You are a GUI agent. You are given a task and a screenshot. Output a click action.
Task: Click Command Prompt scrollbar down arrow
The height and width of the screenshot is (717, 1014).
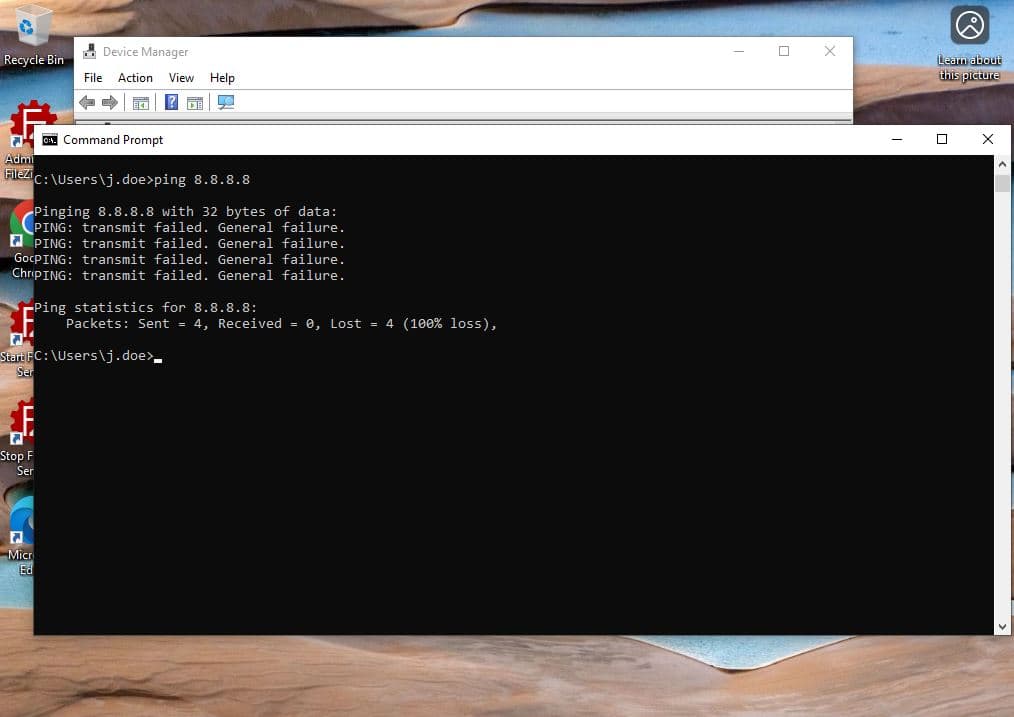point(1003,626)
